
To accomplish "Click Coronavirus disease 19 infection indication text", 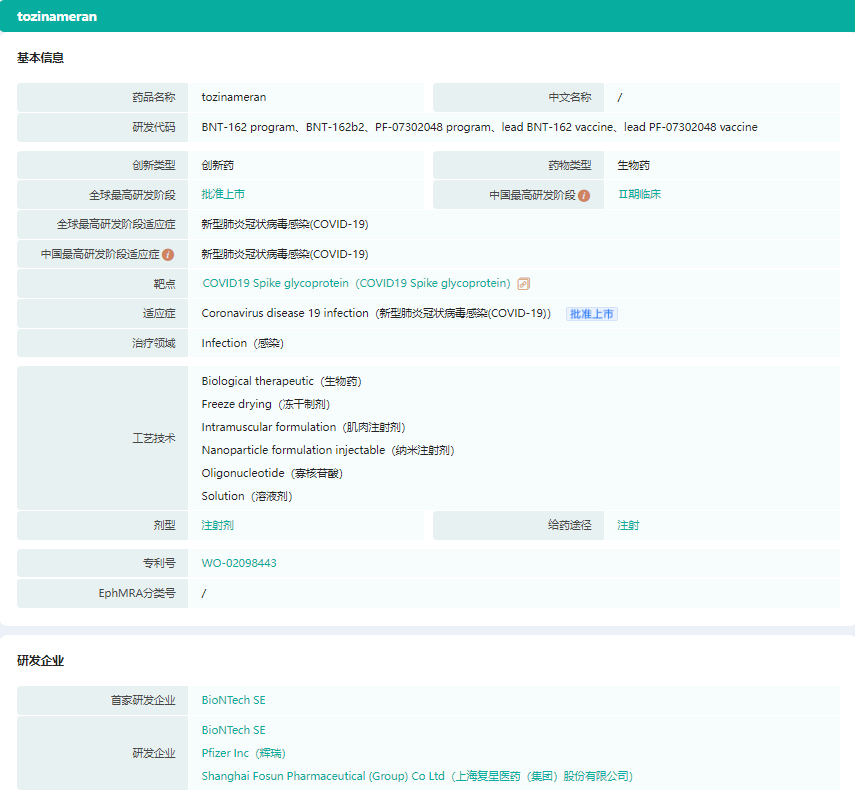I will click(x=285, y=313).
